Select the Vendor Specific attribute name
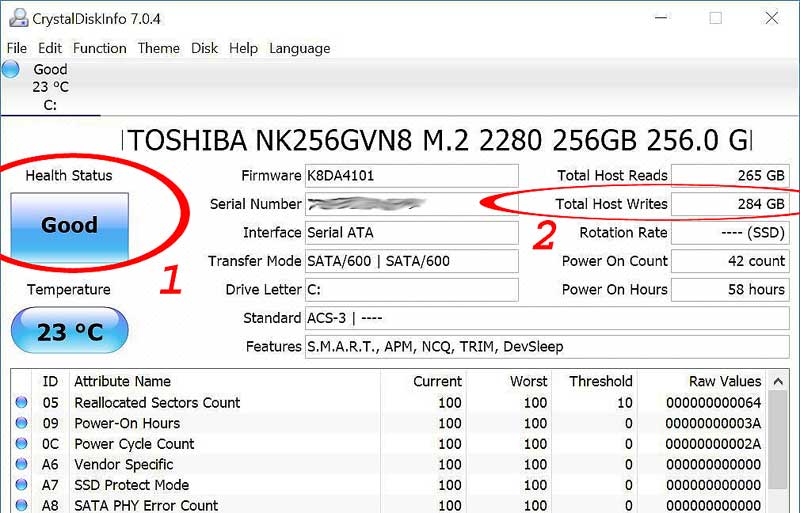The image size is (800, 513). click(x=123, y=465)
